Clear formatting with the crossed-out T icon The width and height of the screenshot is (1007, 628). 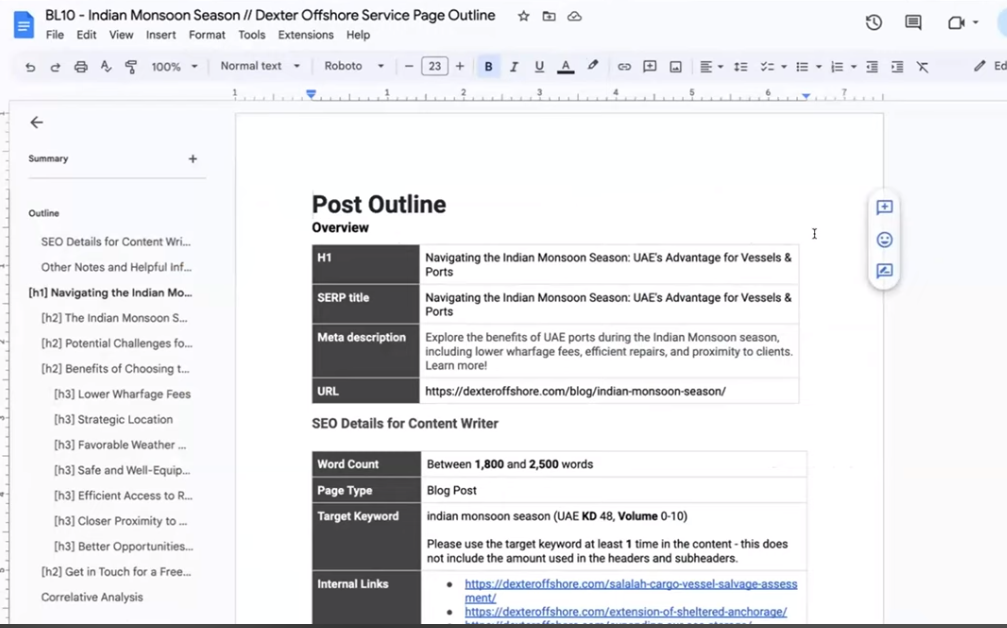pos(922,67)
